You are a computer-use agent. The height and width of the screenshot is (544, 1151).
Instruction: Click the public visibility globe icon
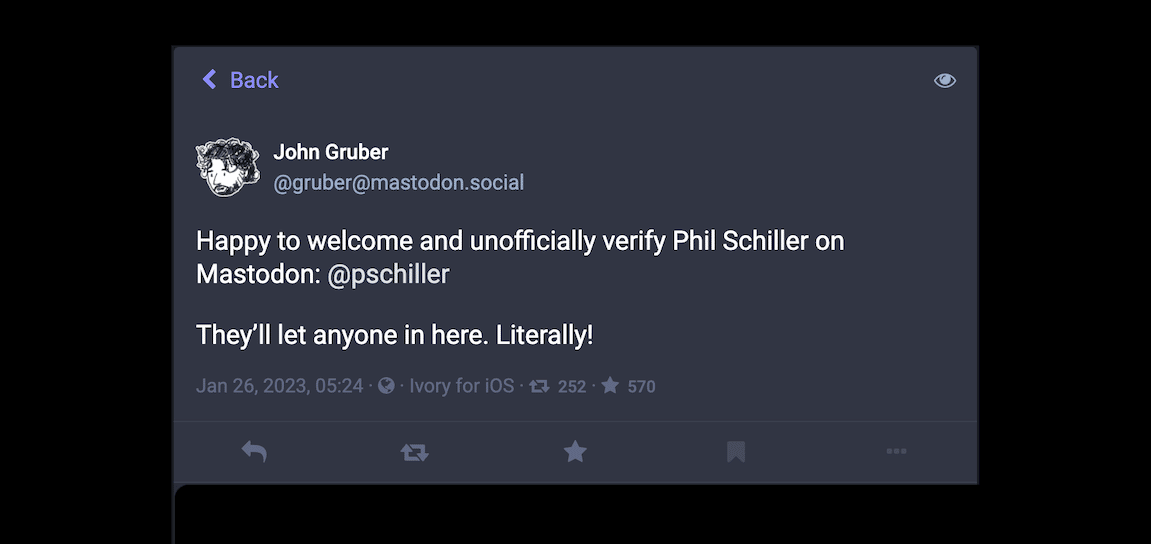tap(386, 386)
